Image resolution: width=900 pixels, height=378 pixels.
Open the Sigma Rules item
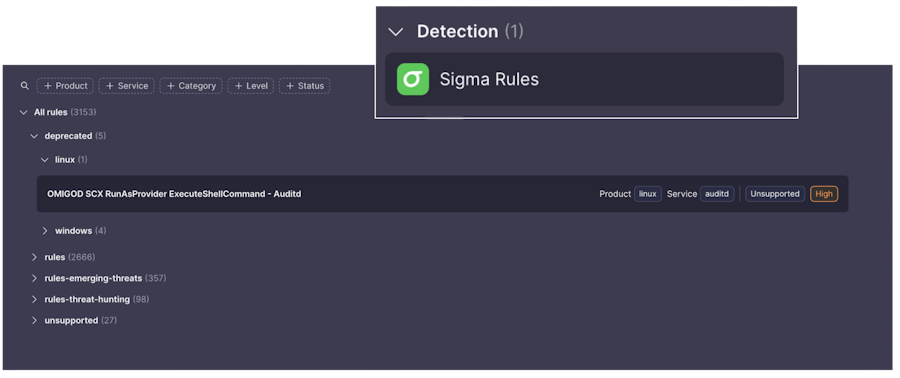(584, 79)
